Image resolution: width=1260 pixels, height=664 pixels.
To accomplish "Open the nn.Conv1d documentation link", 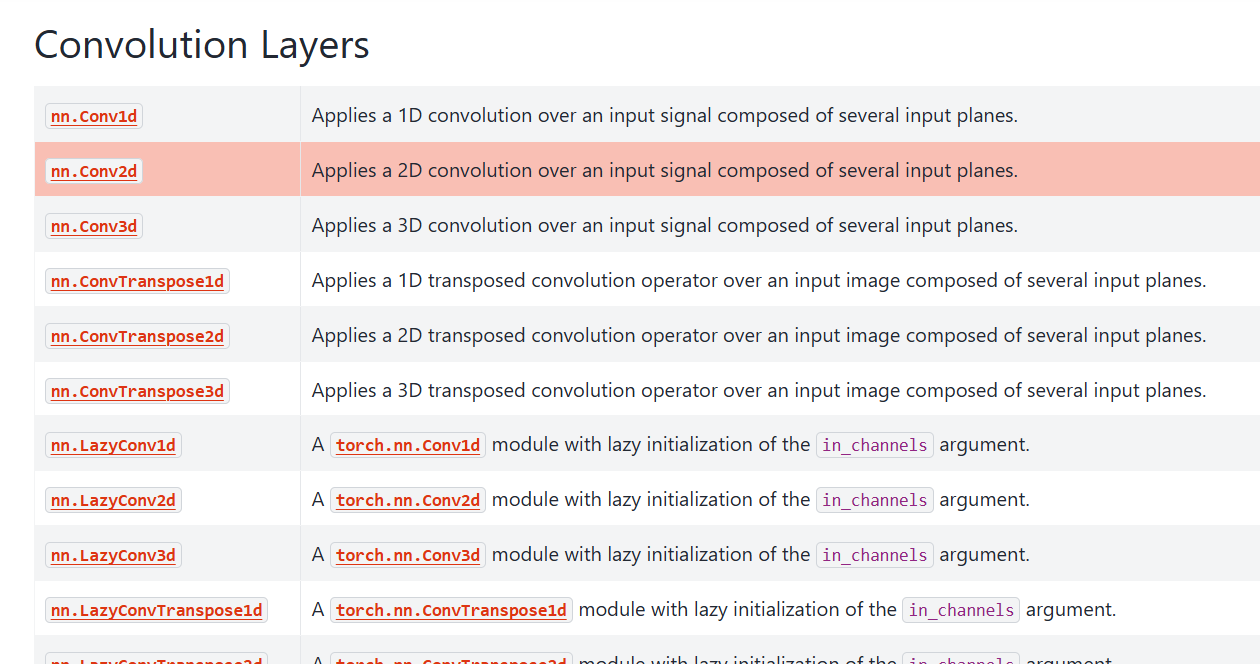I will 94,116.
